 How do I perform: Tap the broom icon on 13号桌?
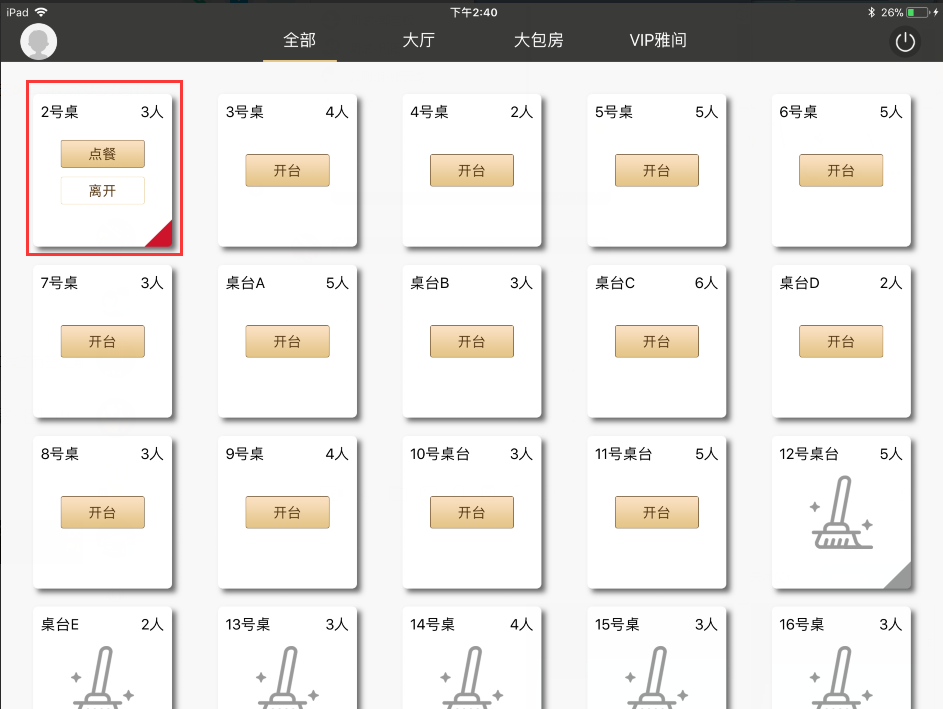287,677
